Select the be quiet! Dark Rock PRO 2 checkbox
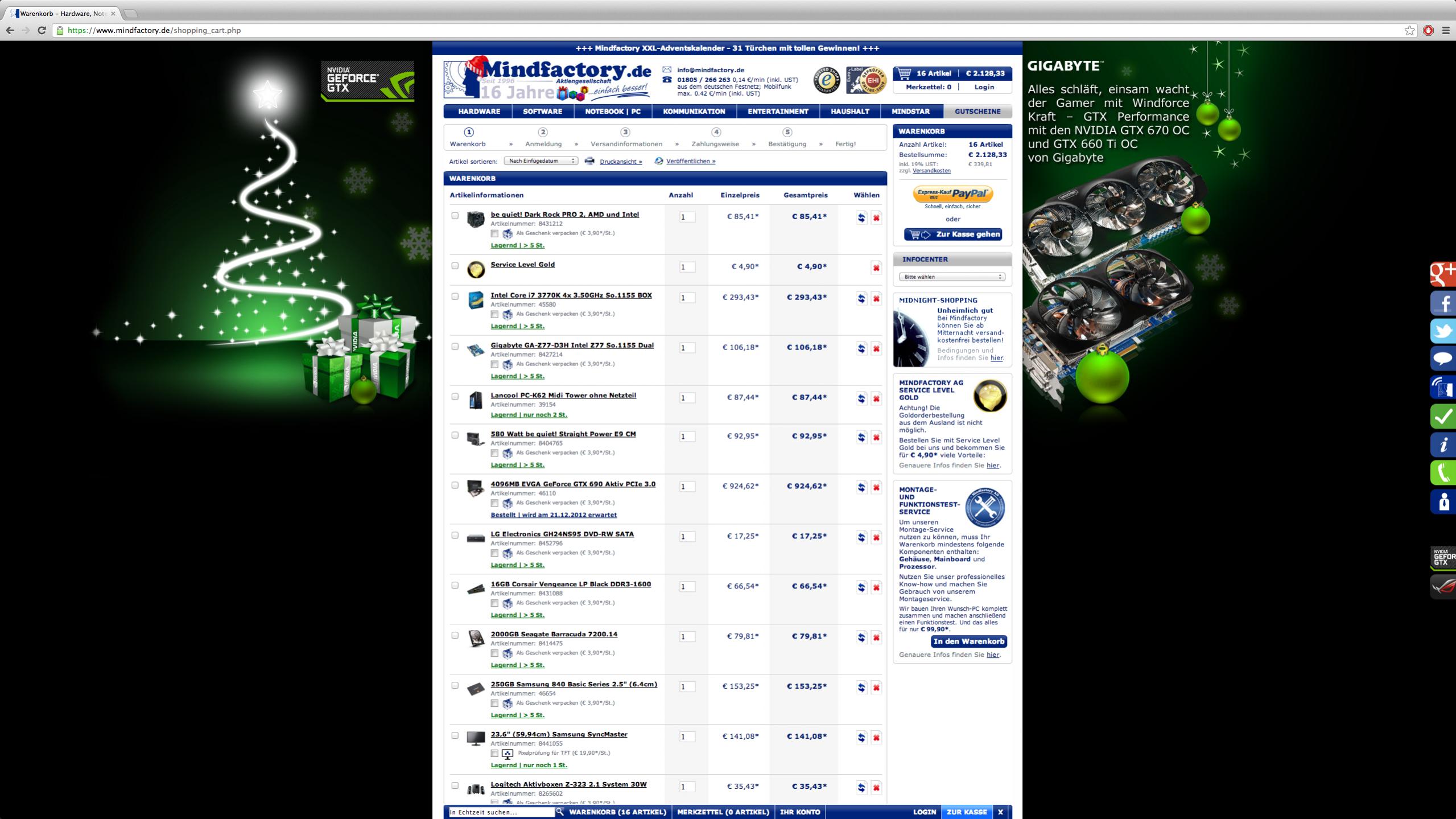1456x819 pixels. point(455,216)
